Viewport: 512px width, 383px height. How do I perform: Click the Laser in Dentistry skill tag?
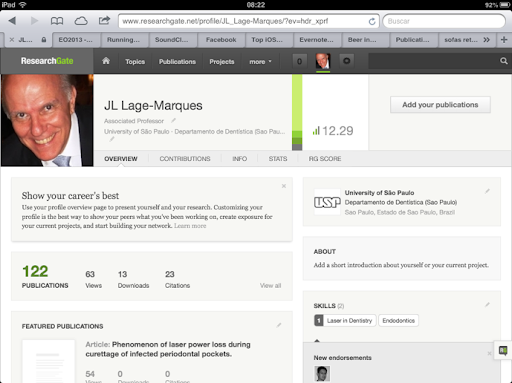coord(349,321)
